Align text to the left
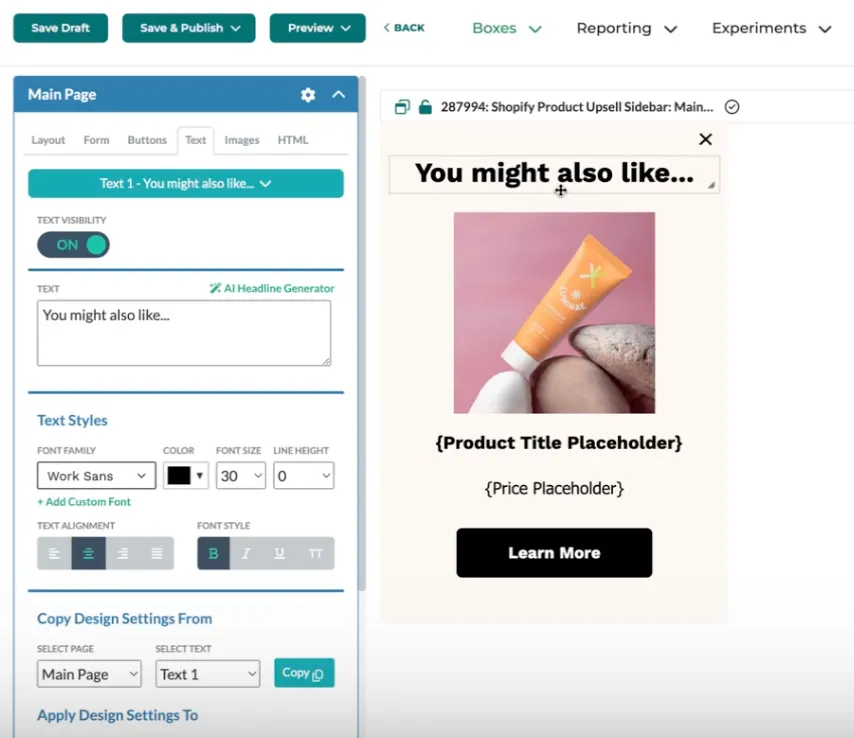This screenshot has height=738, width=854. (54, 553)
